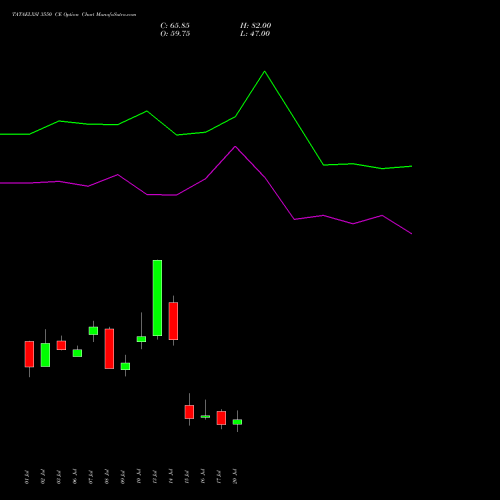The image size is (500, 500).
Task: Click the 09 Jul date label
Action: (x=123, y=477)
